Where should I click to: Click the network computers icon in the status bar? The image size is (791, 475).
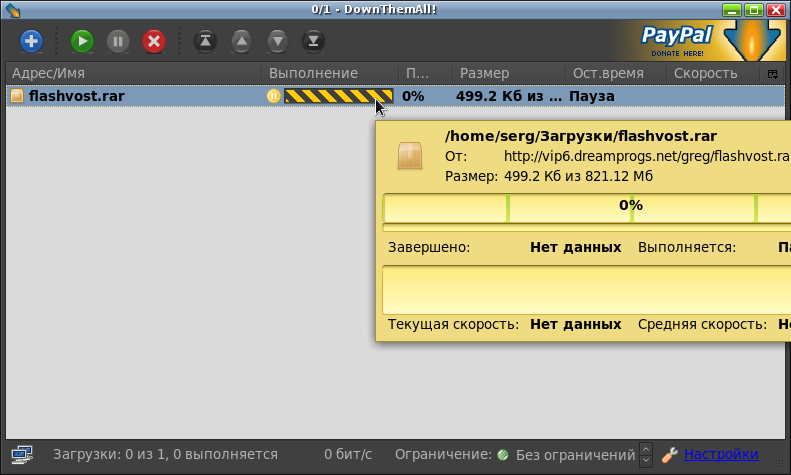tap(22, 454)
